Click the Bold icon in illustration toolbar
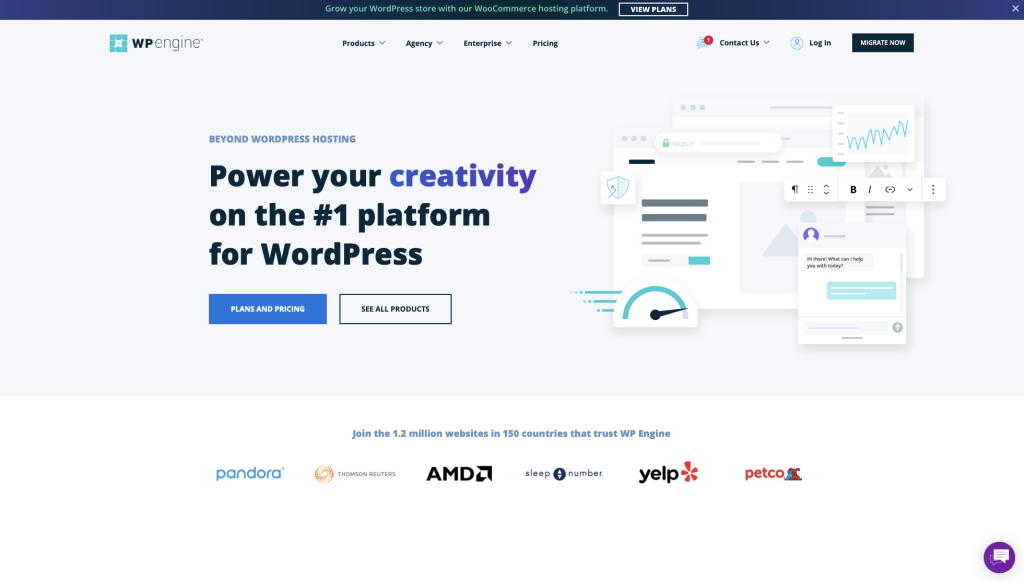Screen dimensions: 1024x581 853,189
